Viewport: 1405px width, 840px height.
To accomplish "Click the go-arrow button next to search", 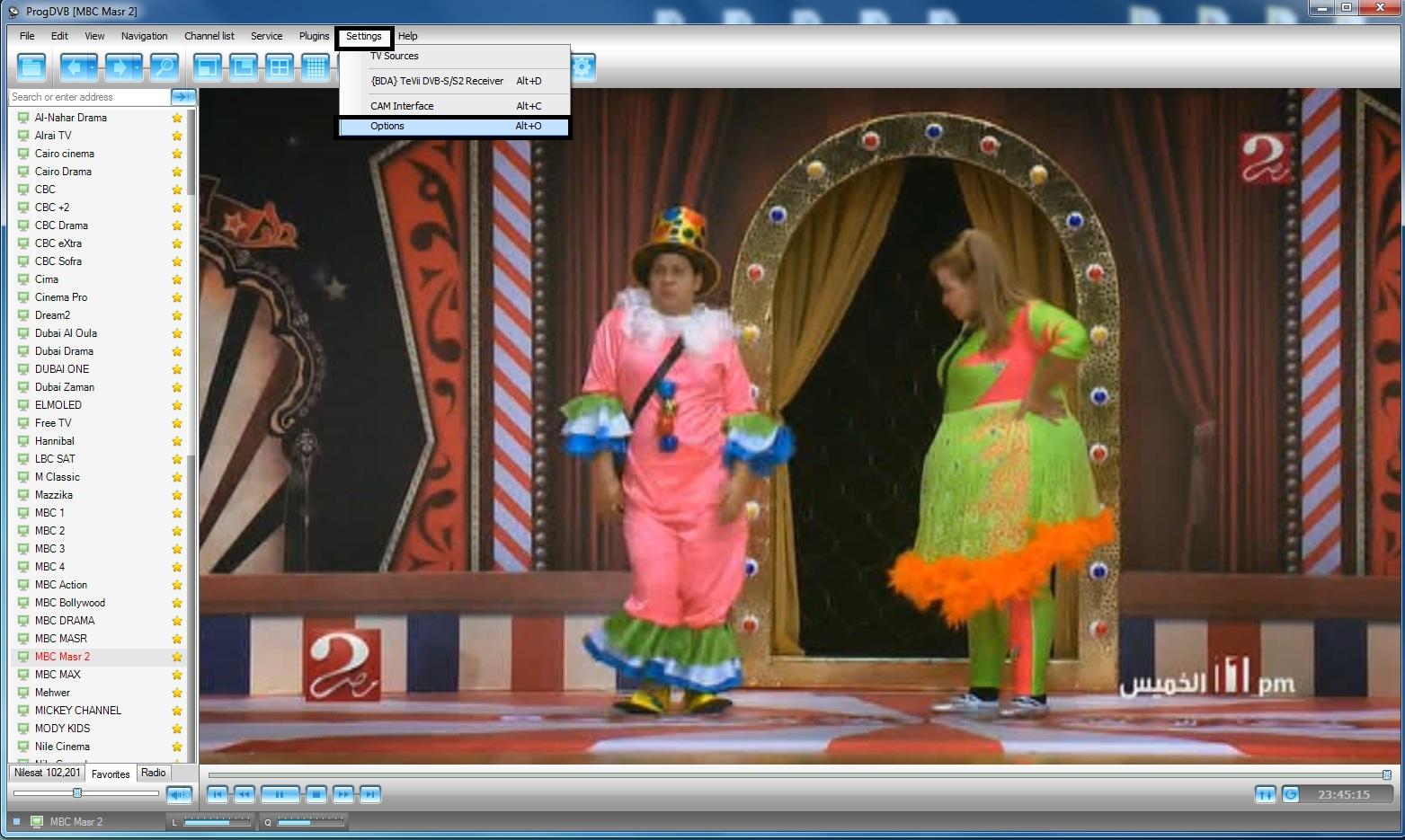I will click(183, 97).
